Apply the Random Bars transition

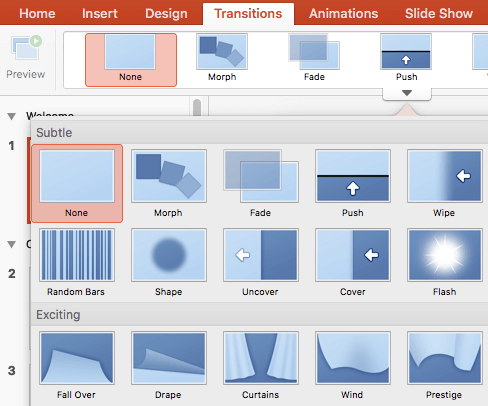click(x=77, y=262)
